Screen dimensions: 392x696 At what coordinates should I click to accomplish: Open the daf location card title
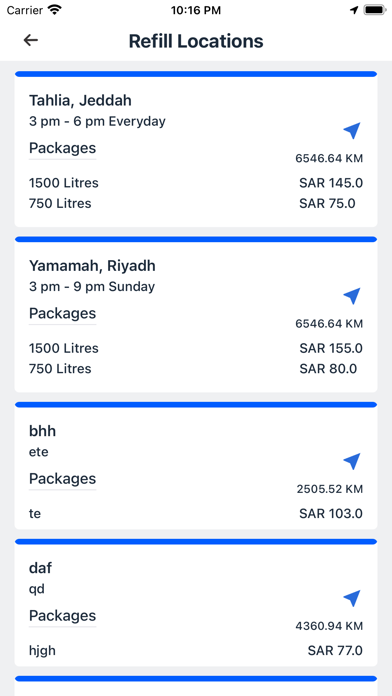(x=40, y=568)
